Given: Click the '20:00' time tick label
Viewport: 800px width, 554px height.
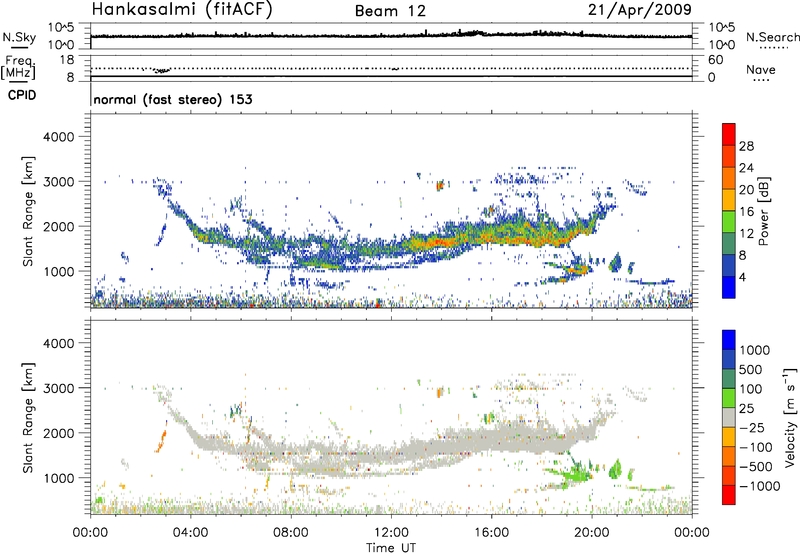Looking at the screenshot, I should tap(592, 533).
